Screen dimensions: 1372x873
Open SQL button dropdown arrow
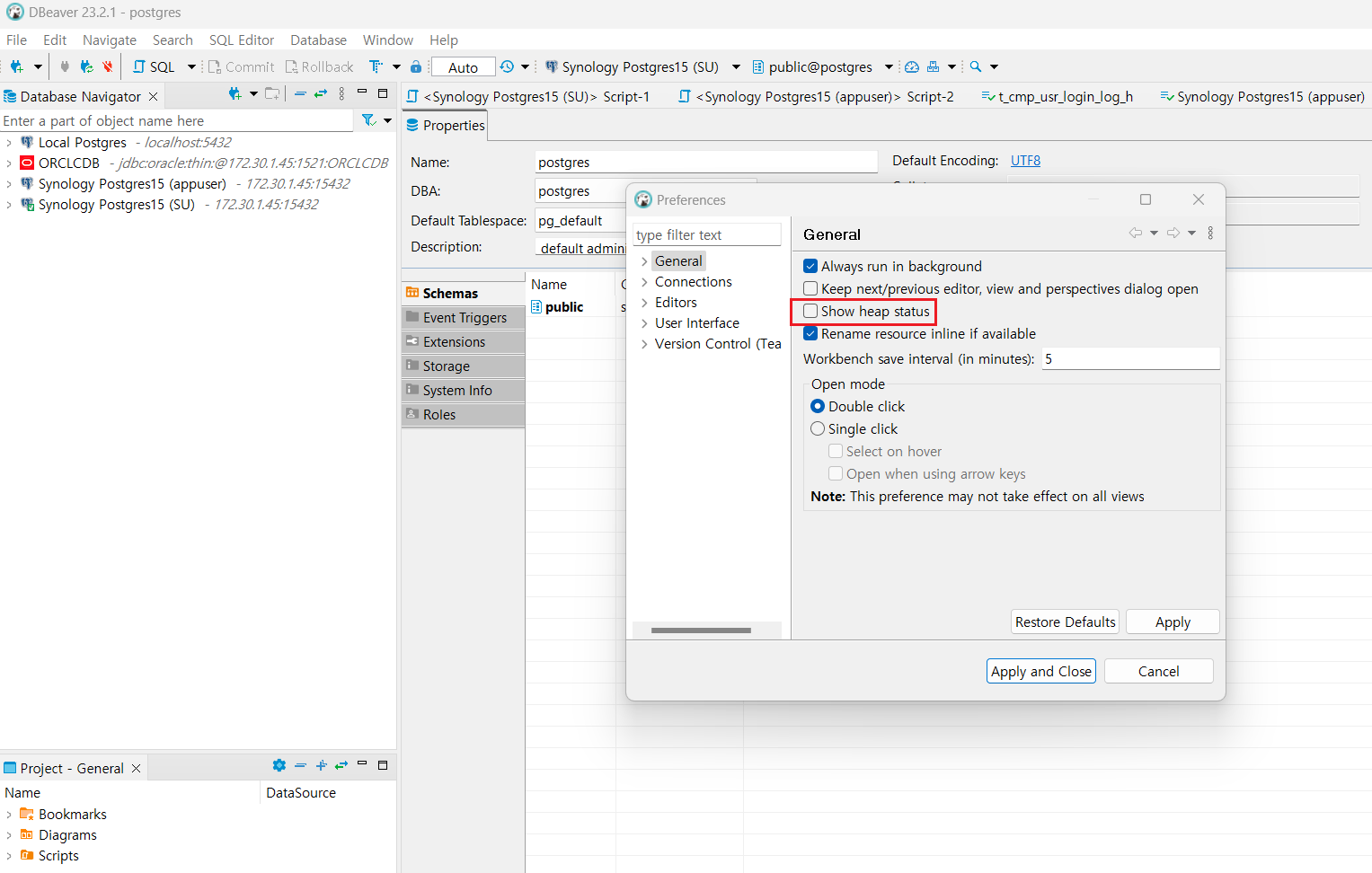pyautogui.click(x=191, y=66)
